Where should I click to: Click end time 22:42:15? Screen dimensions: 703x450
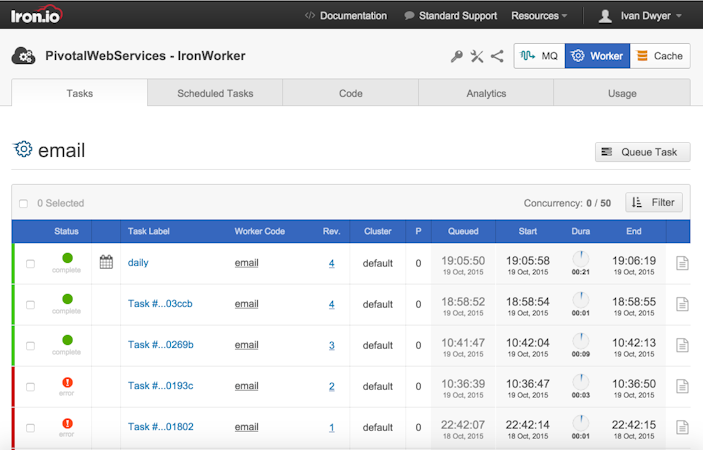(634, 424)
